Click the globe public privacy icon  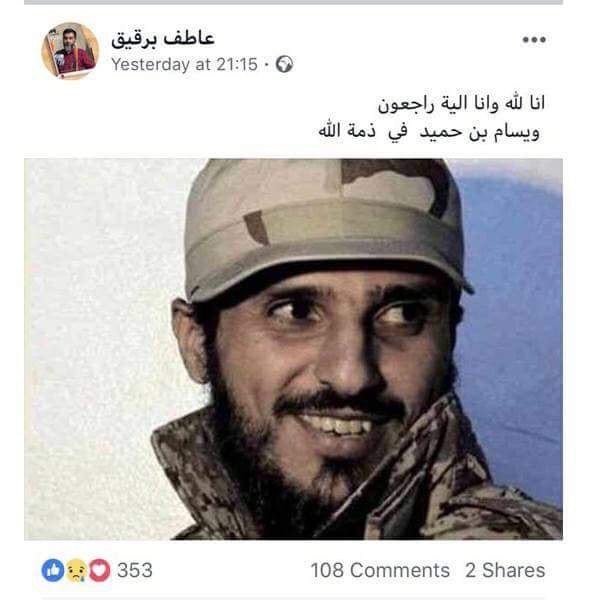coord(285,64)
